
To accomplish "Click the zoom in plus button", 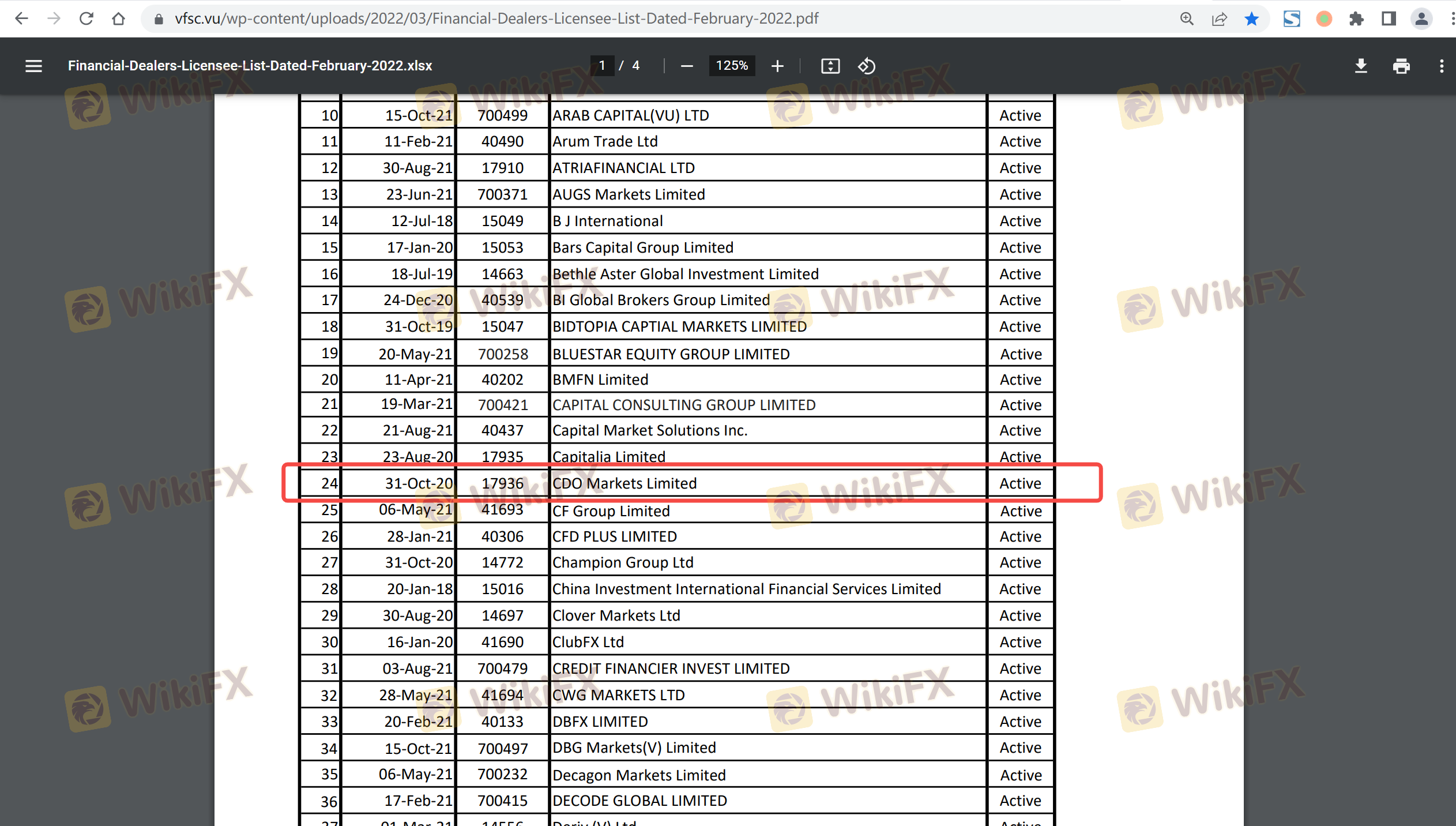I will pos(777,66).
